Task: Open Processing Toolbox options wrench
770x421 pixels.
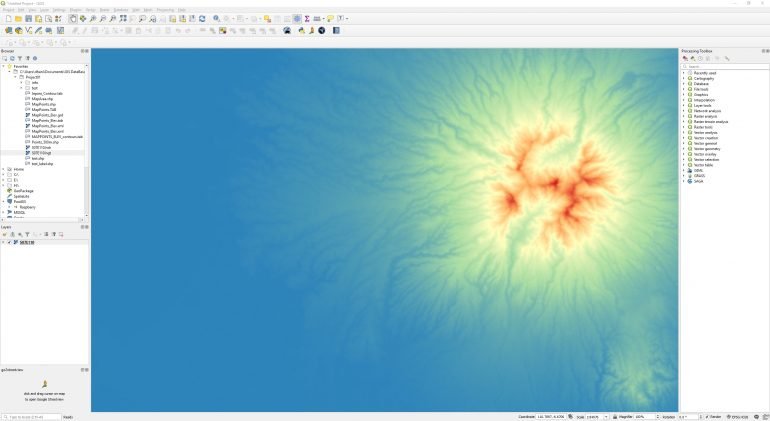Action: [x=727, y=58]
